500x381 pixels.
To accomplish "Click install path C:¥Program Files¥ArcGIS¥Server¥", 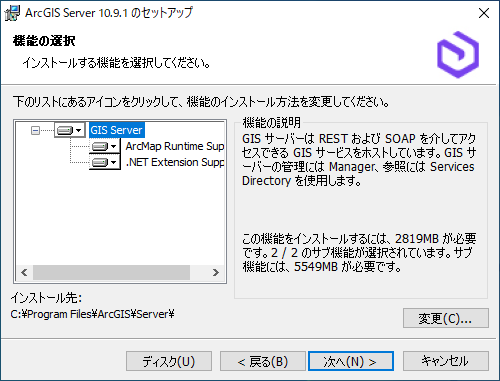I will click(92, 314).
